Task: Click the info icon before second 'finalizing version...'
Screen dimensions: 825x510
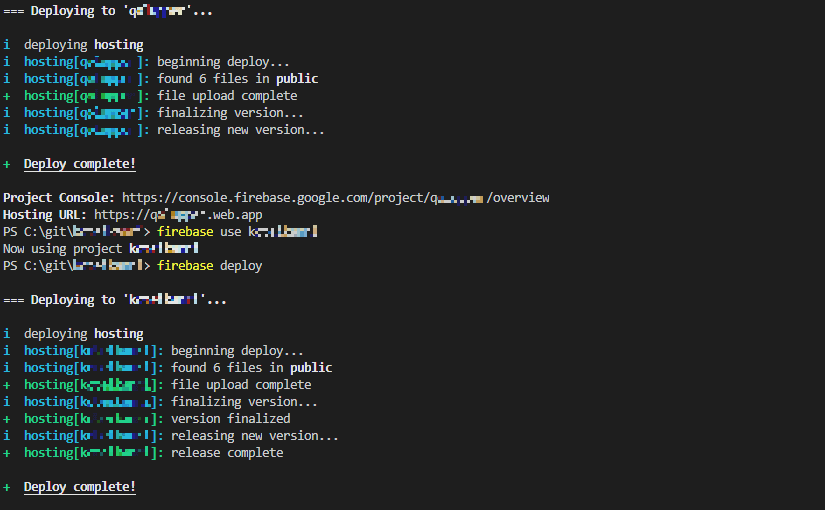Action: click(7, 402)
